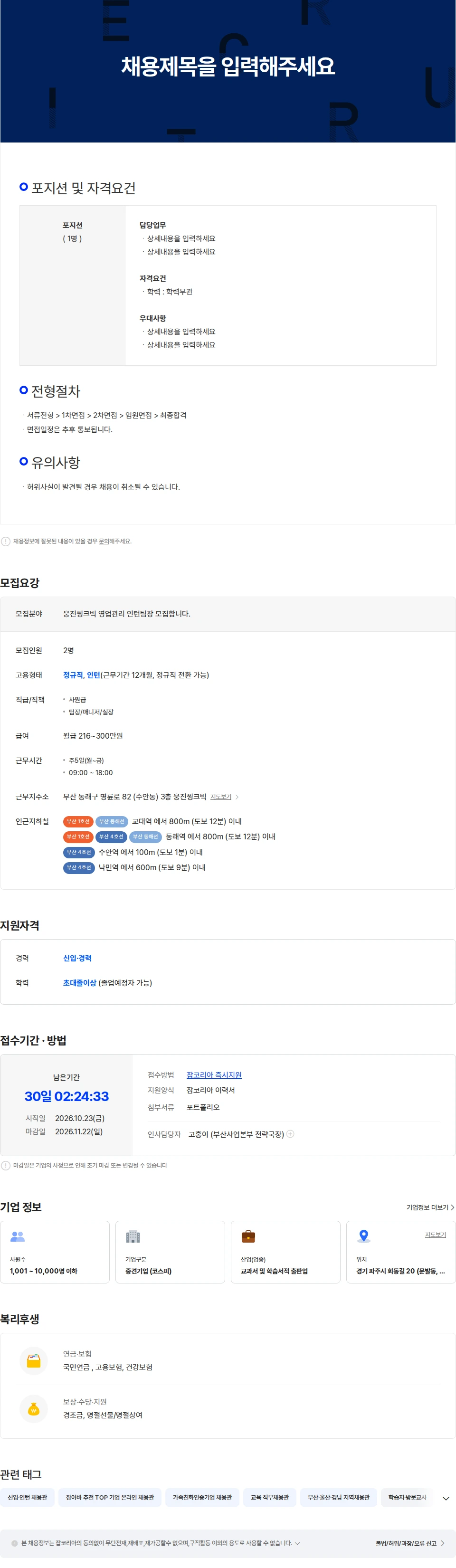Expand related tags chevron

pyautogui.click(x=446, y=1498)
